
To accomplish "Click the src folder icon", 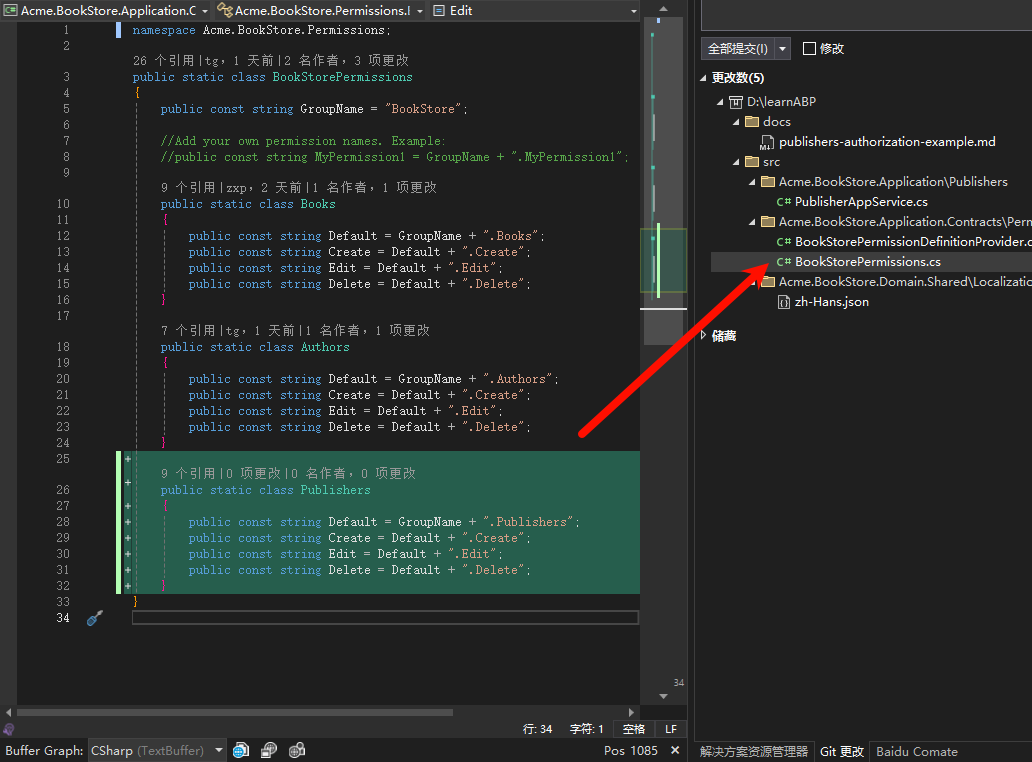I will pyautogui.click(x=752, y=162).
